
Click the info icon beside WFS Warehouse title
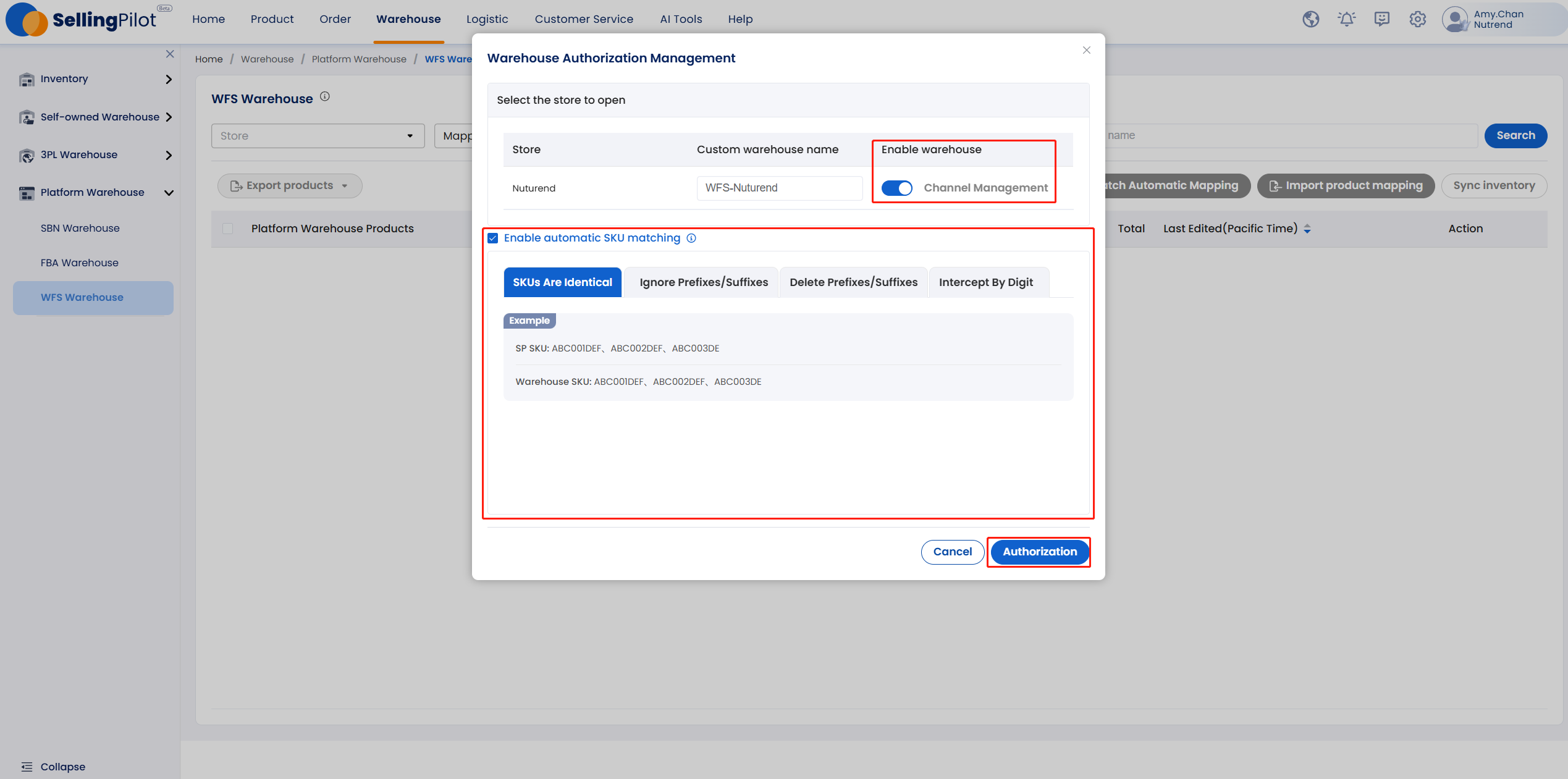[x=325, y=96]
